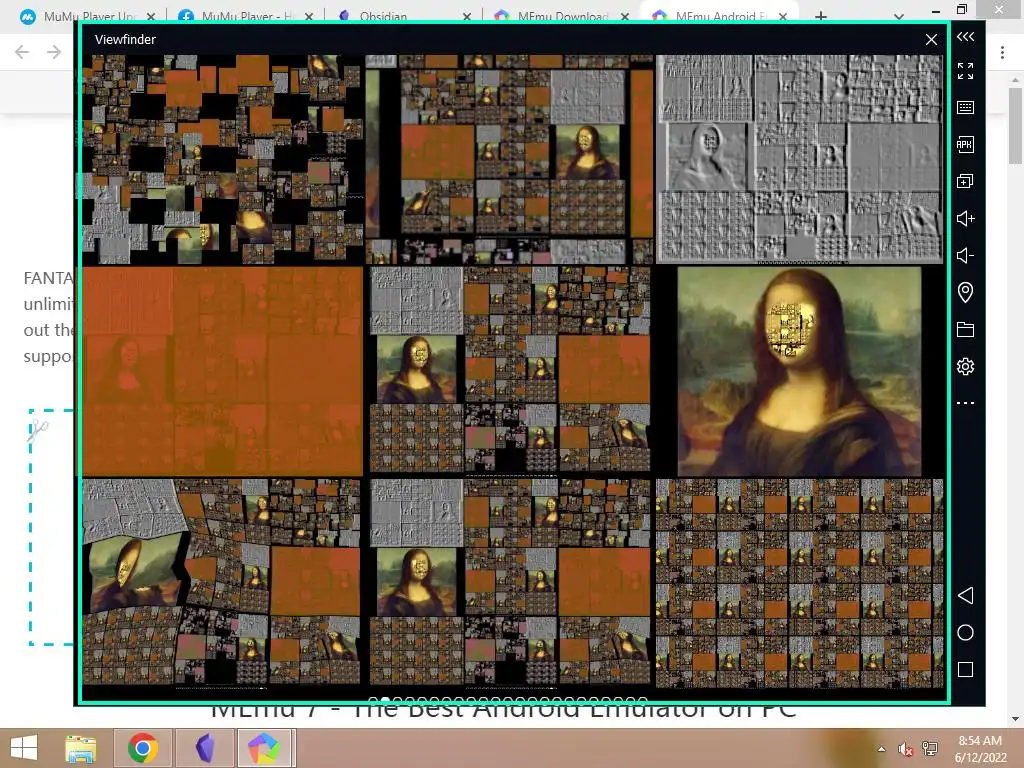Open the GPS location tool
This screenshot has width=1024, height=768.
[x=965, y=292]
